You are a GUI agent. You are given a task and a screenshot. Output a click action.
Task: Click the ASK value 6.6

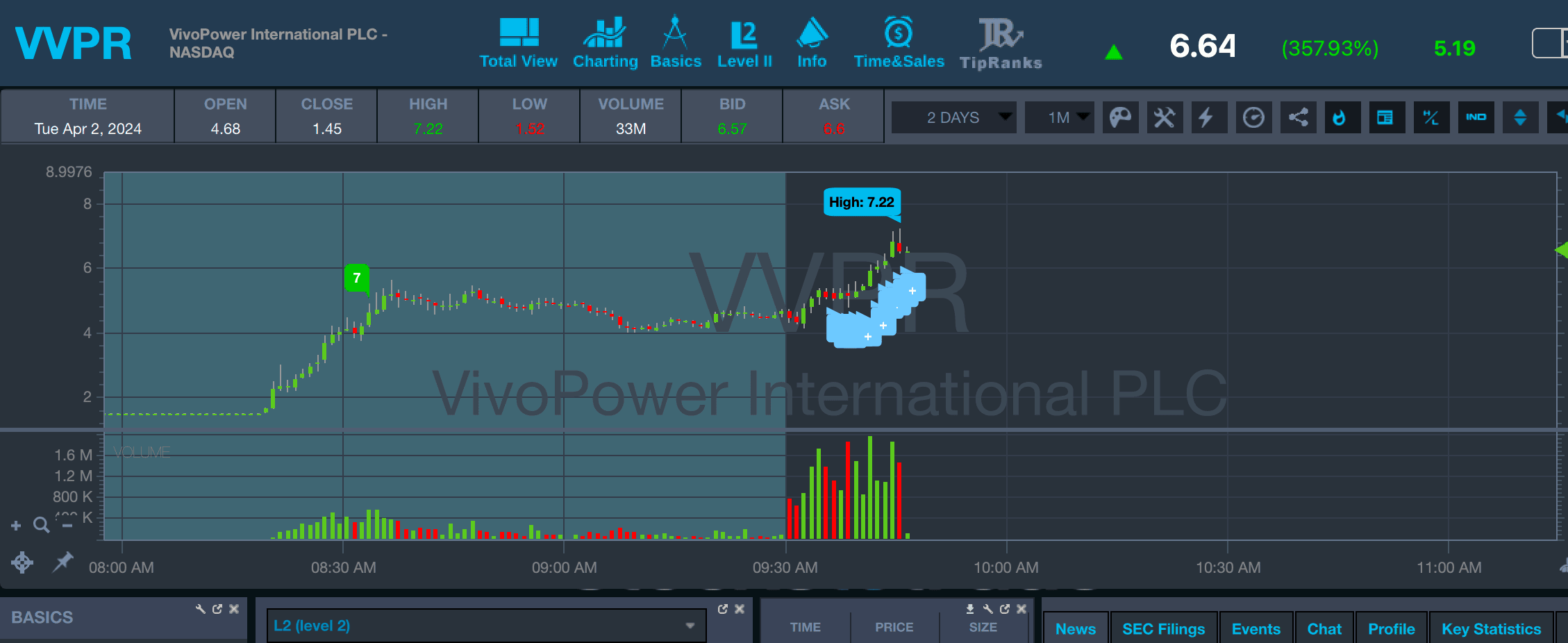[834, 128]
